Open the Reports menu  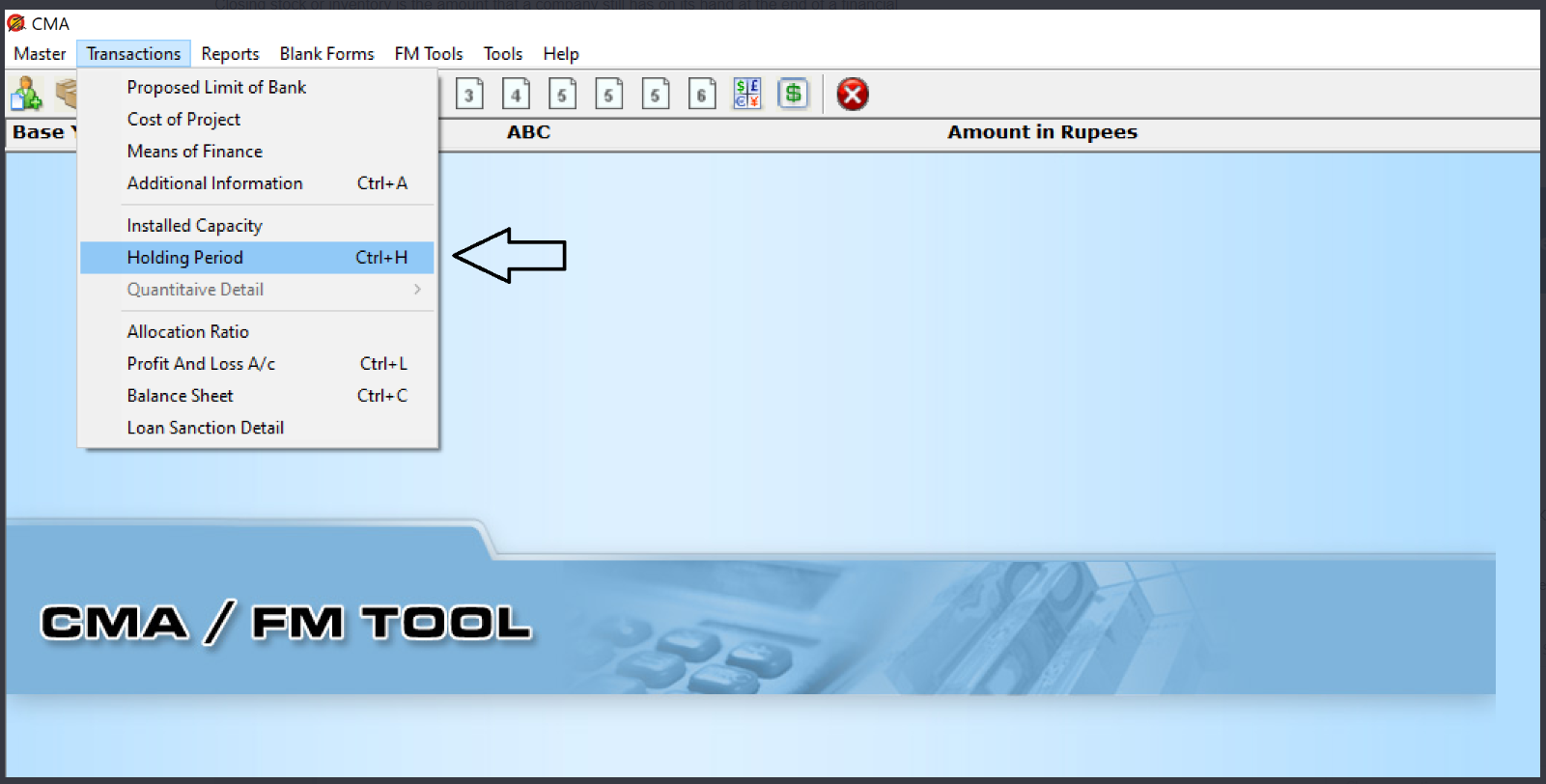[x=230, y=54]
